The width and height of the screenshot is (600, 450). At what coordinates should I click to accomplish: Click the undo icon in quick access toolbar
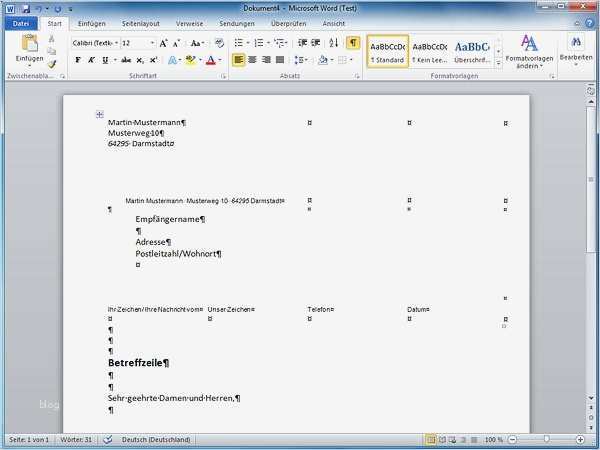[39, 8]
